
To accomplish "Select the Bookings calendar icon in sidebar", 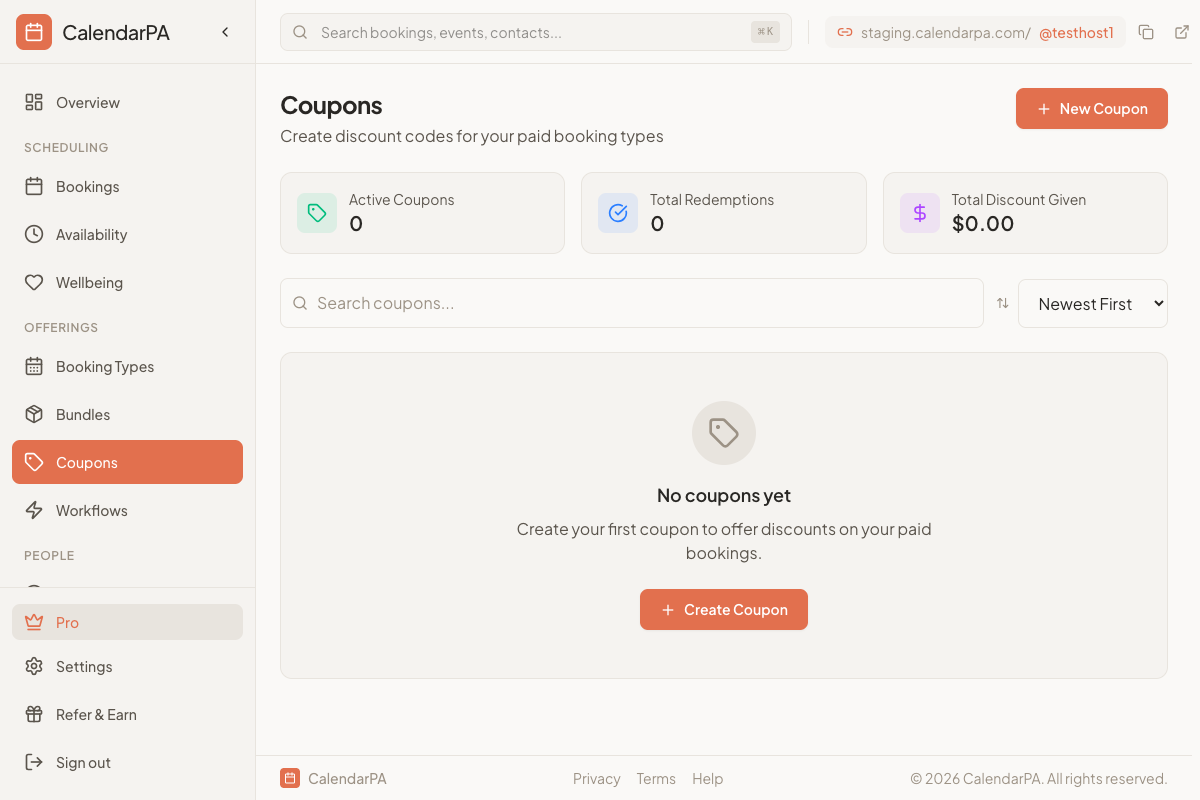I will point(33,186).
